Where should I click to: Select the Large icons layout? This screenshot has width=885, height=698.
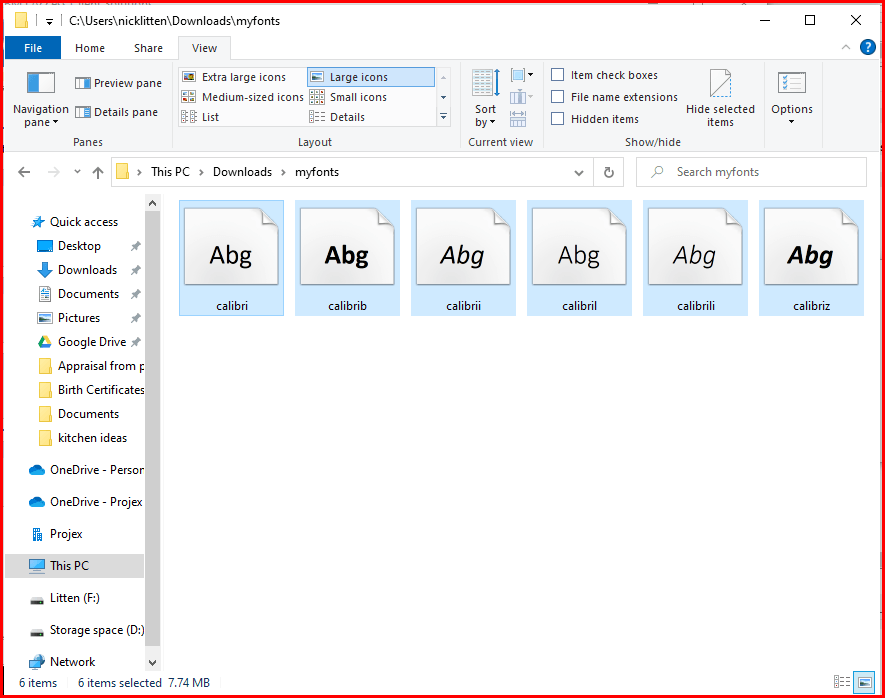click(371, 77)
